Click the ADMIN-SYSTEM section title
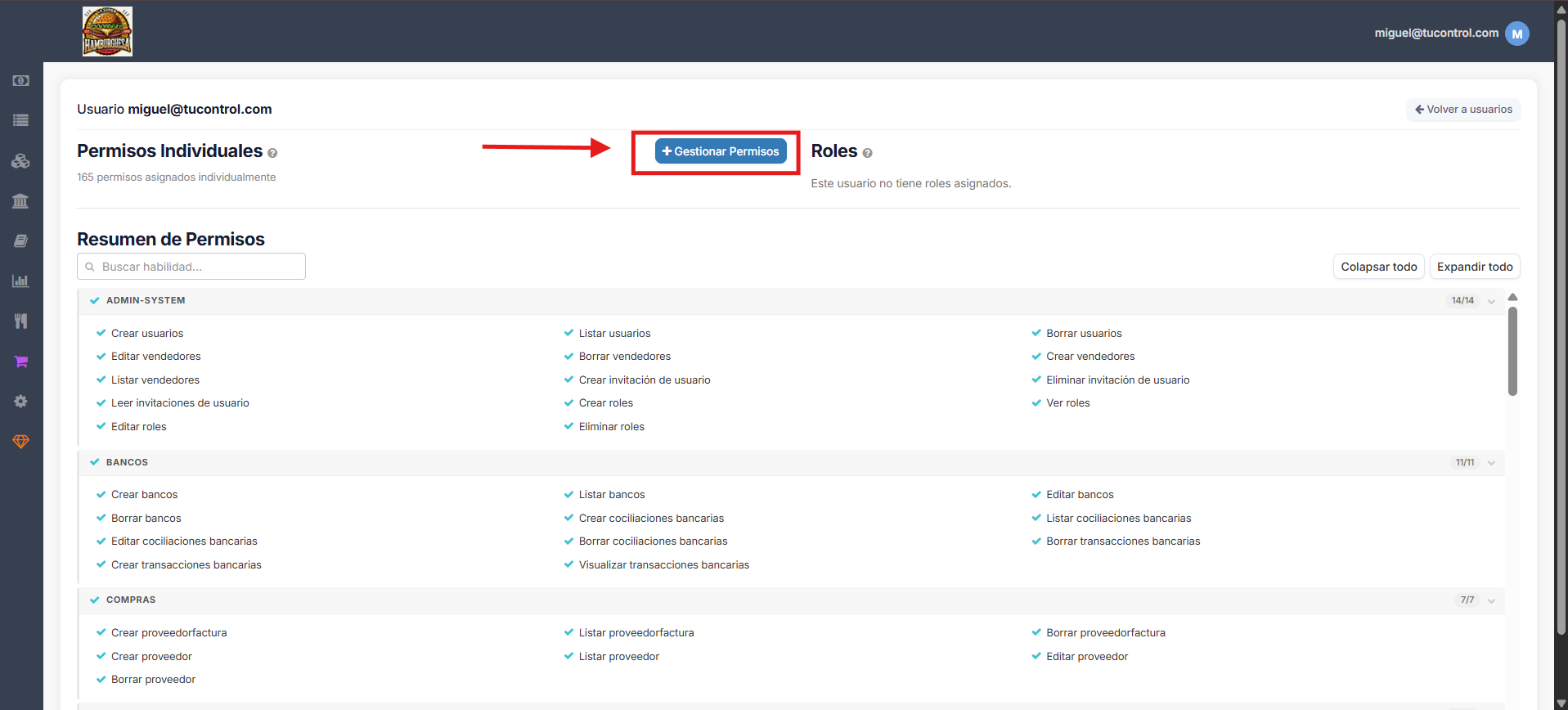 pyautogui.click(x=146, y=300)
